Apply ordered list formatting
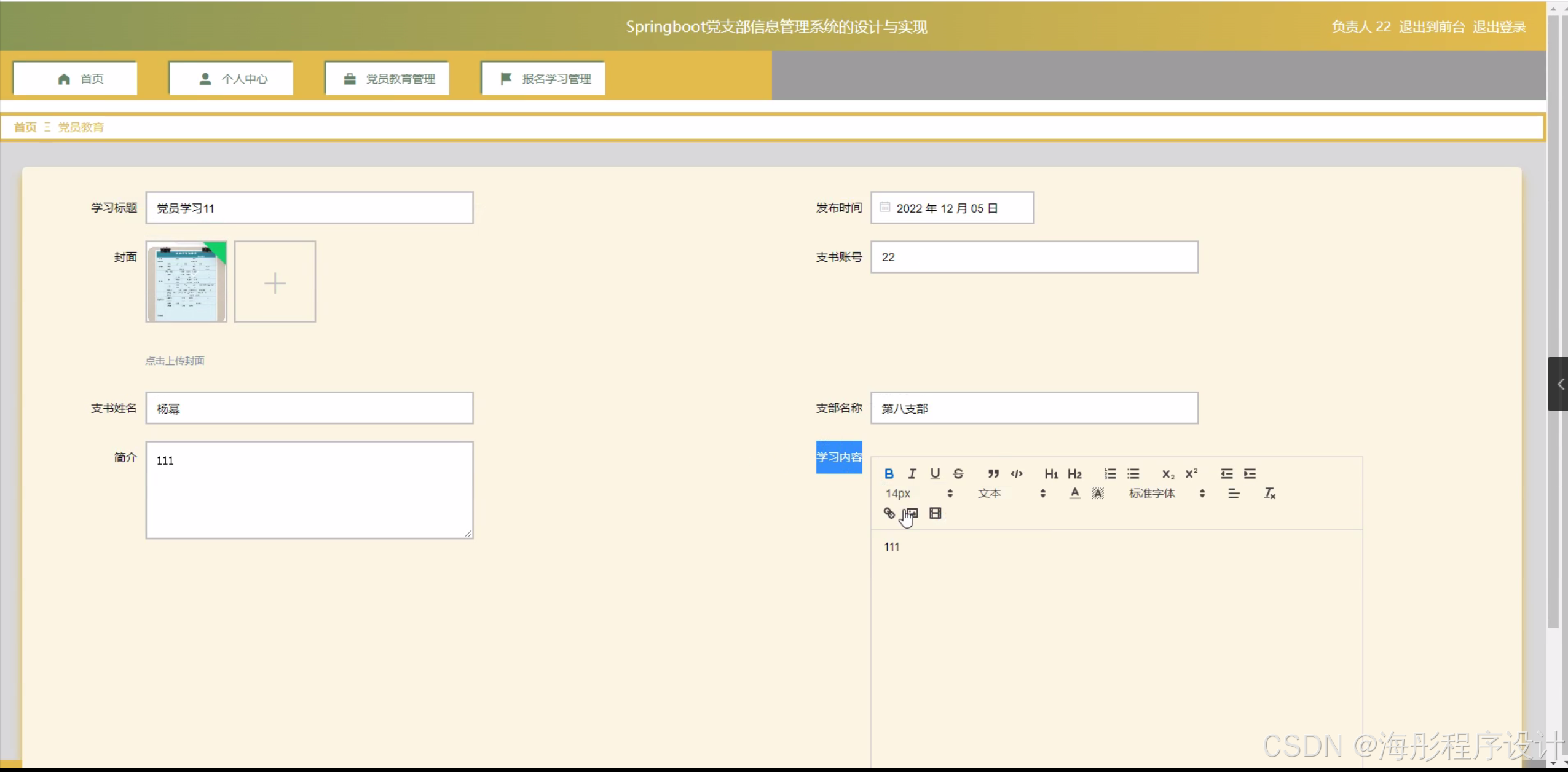This screenshot has height=772, width=1568. [1110, 473]
